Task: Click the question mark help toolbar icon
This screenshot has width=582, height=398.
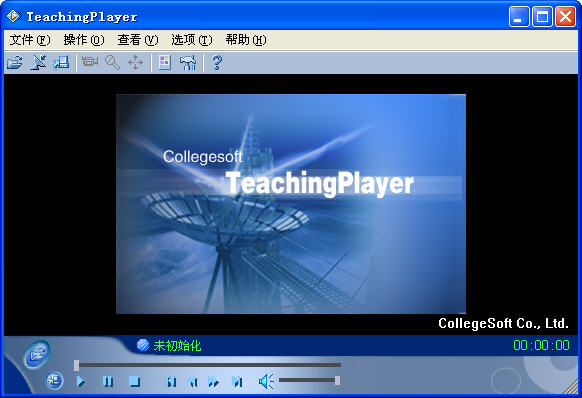Action: pos(217,62)
